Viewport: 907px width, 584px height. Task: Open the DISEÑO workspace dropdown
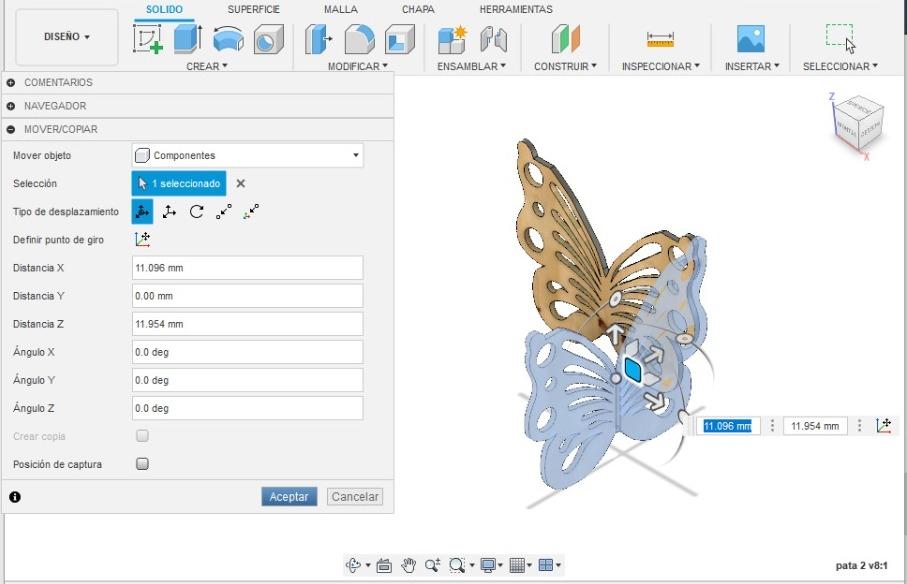(x=67, y=37)
